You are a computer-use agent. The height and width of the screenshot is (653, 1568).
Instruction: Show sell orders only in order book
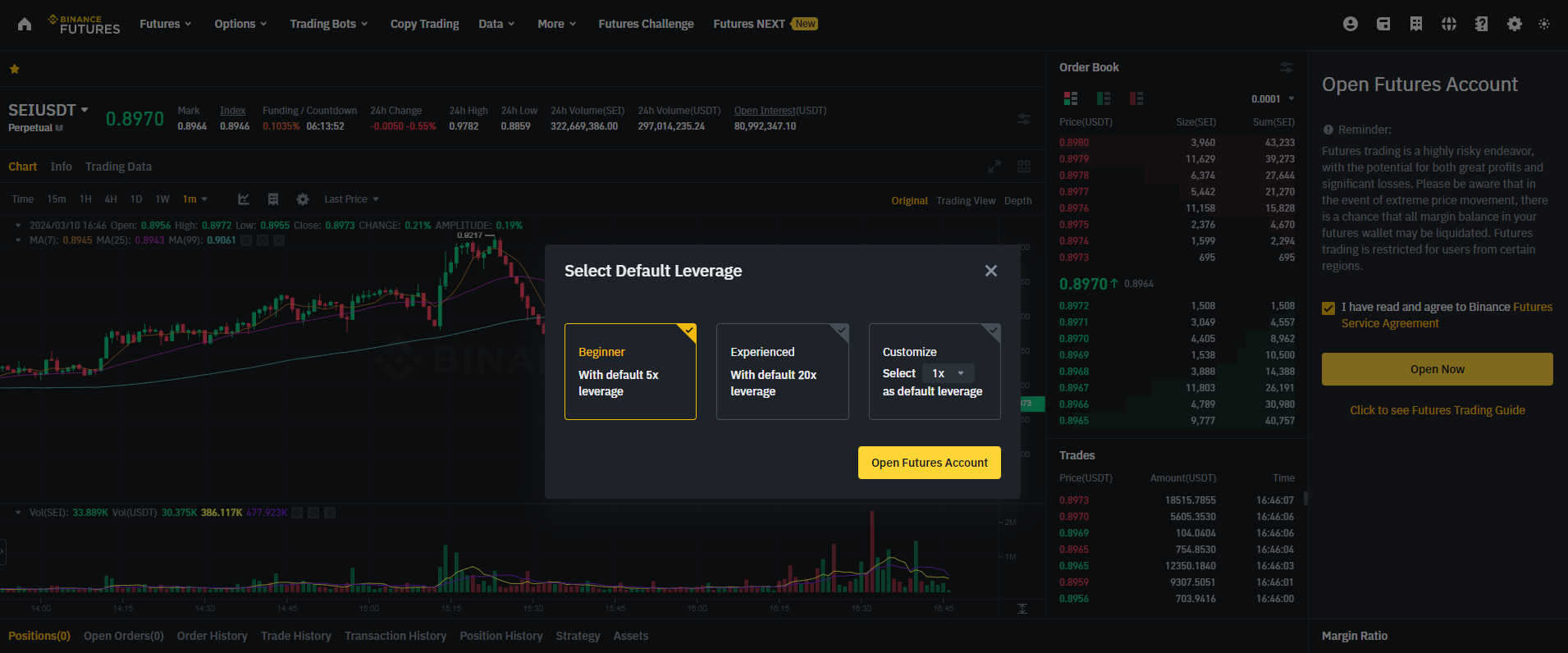pyautogui.click(x=1136, y=98)
